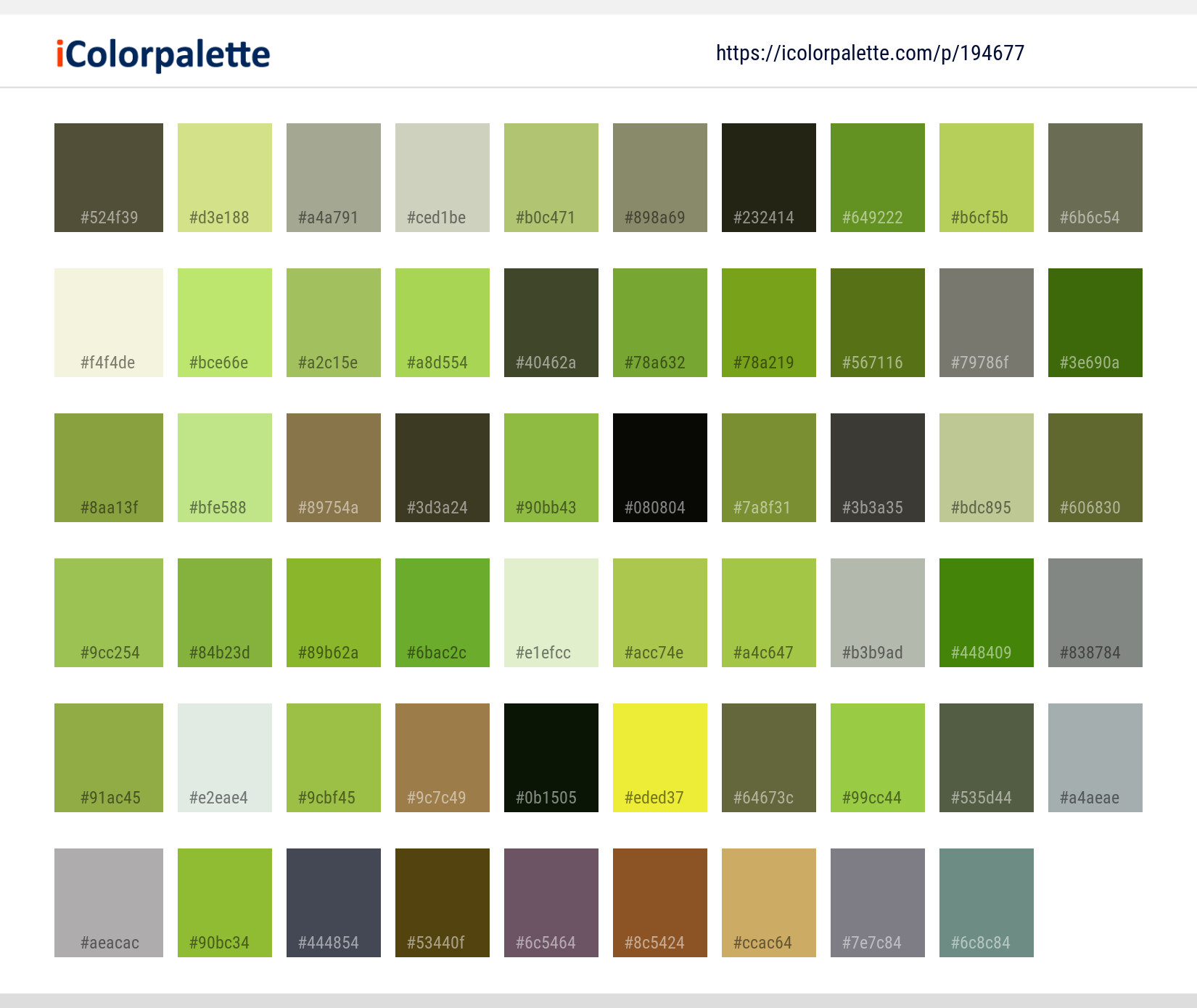Select the #a4c647 swatch
The image size is (1197, 1008).
[x=769, y=613]
